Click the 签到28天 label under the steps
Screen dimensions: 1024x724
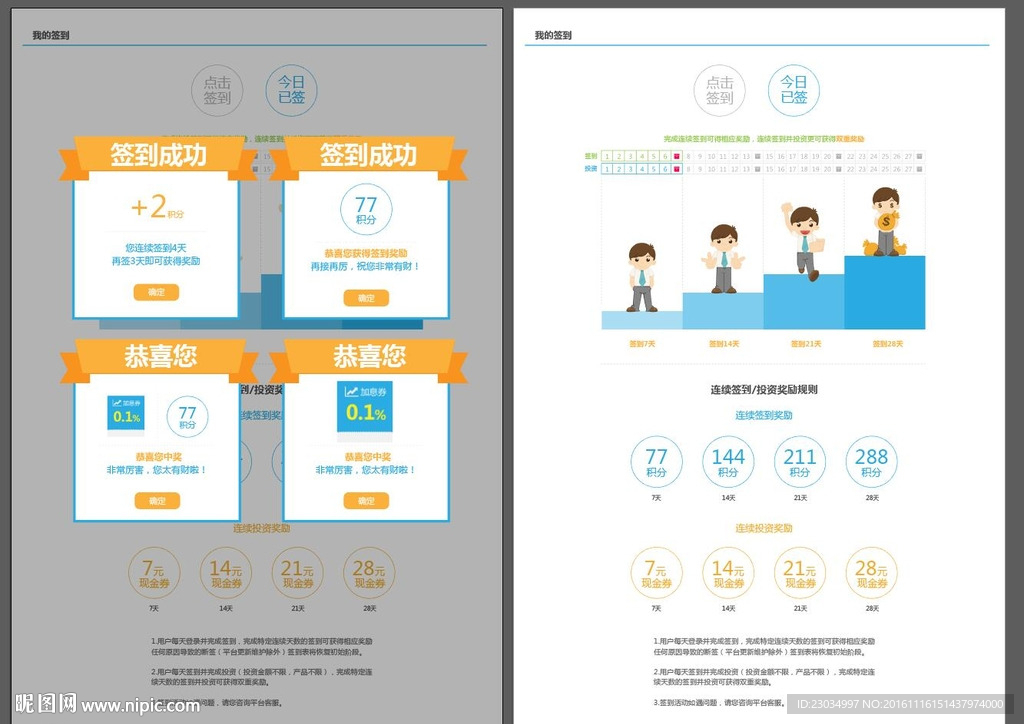click(x=887, y=344)
